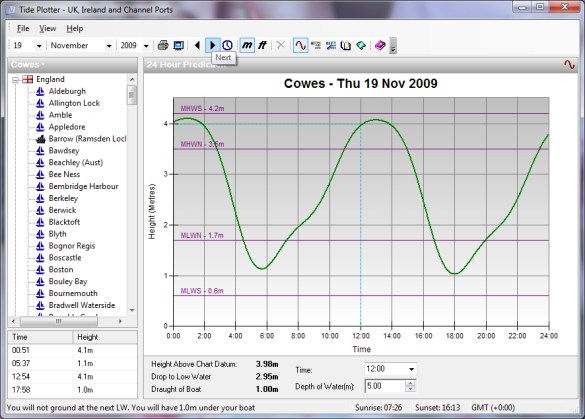Viewport: 585px width, 419px height.
Task: Select Bradwell Waterside port
Action: click(82, 305)
